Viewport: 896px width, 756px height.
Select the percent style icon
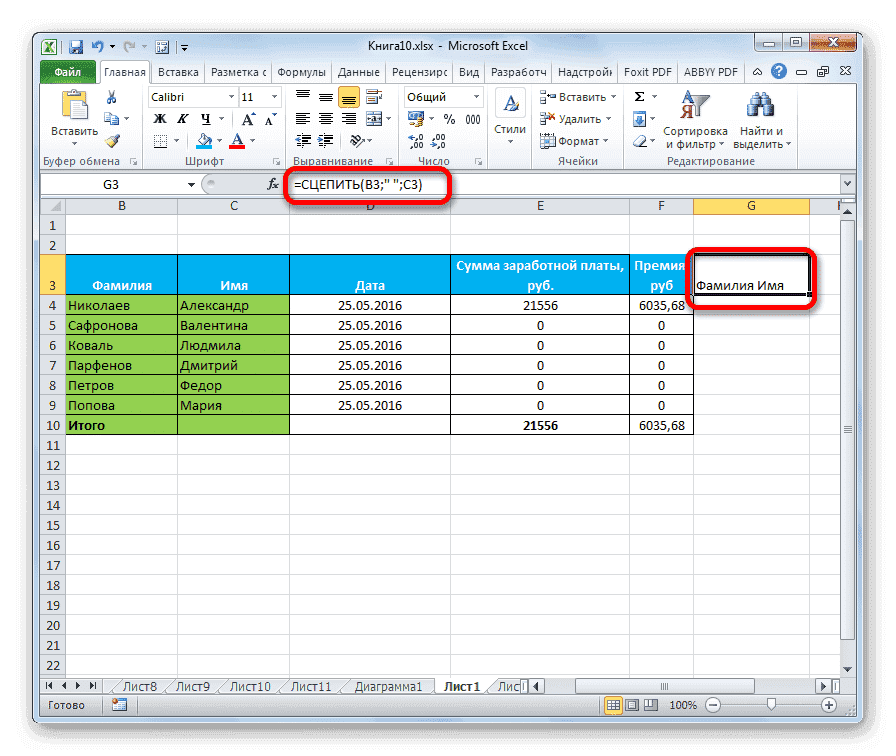click(447, 118)
